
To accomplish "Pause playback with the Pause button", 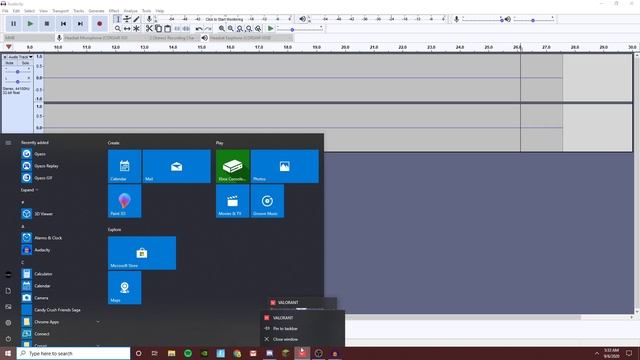I will pos(13,24).
